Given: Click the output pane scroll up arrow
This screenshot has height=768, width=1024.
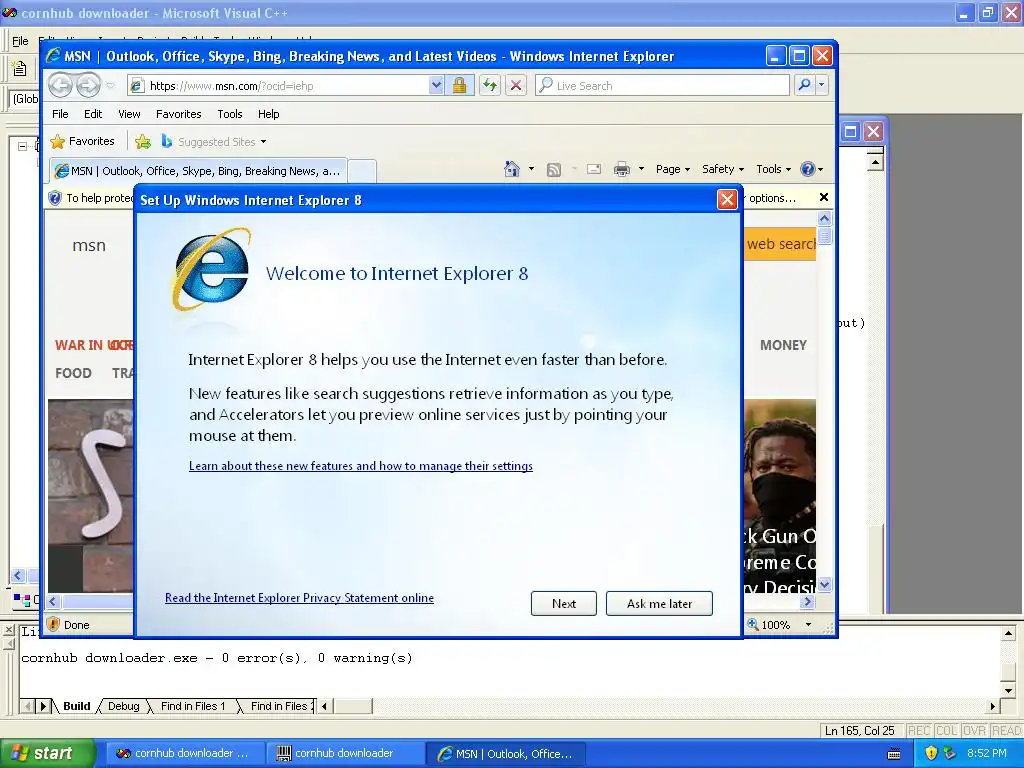Looking at the screenshot, I should (1008, 633).
